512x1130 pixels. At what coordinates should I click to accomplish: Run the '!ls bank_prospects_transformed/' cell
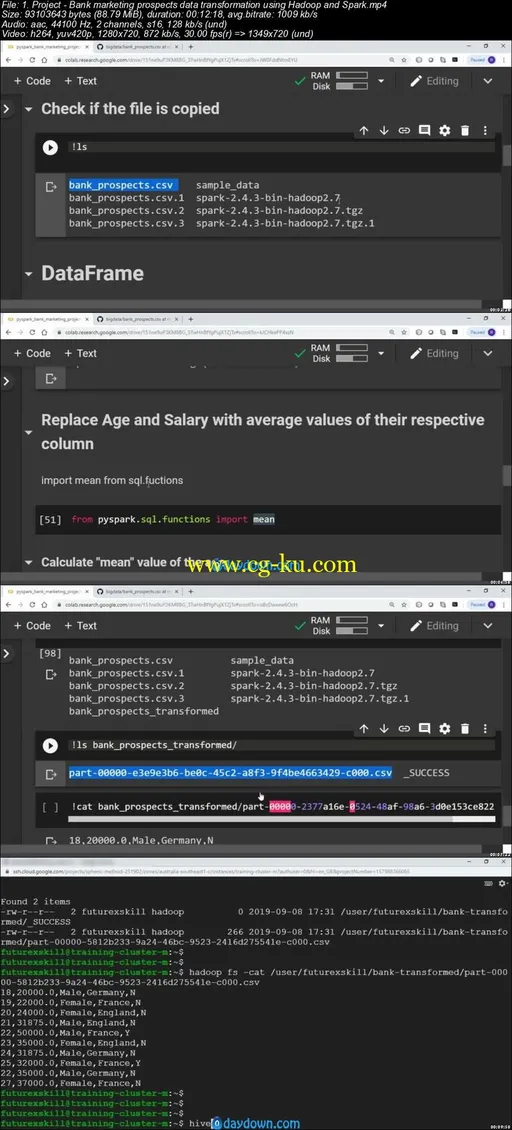pyautogui.click(x=50, y=746)
